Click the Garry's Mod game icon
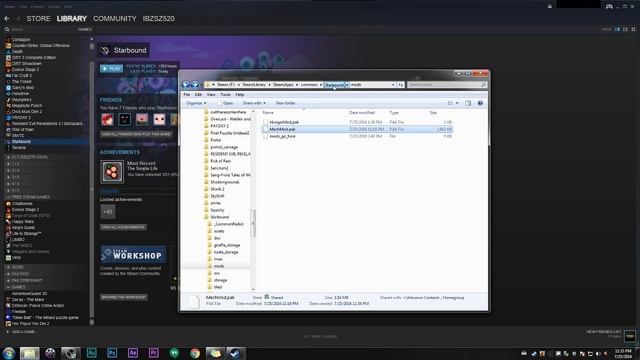The width and height of the screenshot is (640, 360). point(8,87)
